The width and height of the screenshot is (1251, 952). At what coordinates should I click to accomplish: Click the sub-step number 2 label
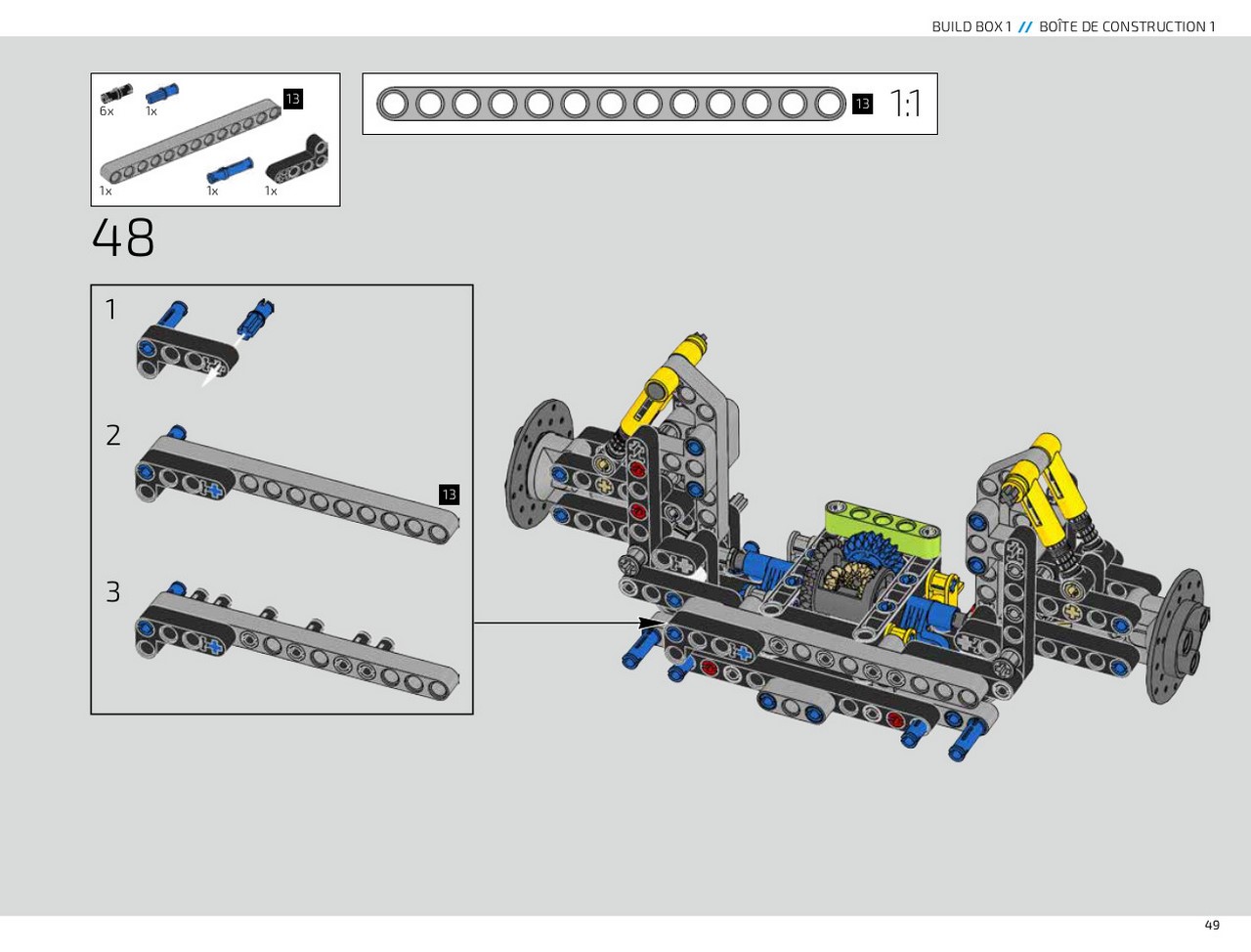tap(113, 435)
